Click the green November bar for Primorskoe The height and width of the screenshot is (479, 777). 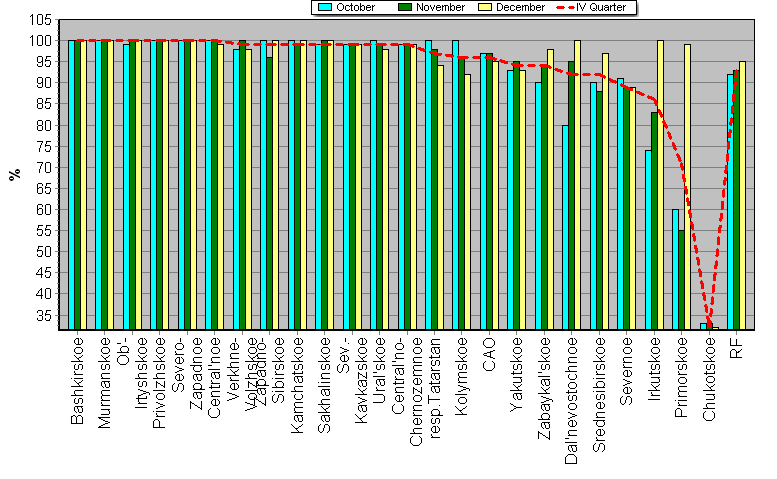[x=681, y=280]
